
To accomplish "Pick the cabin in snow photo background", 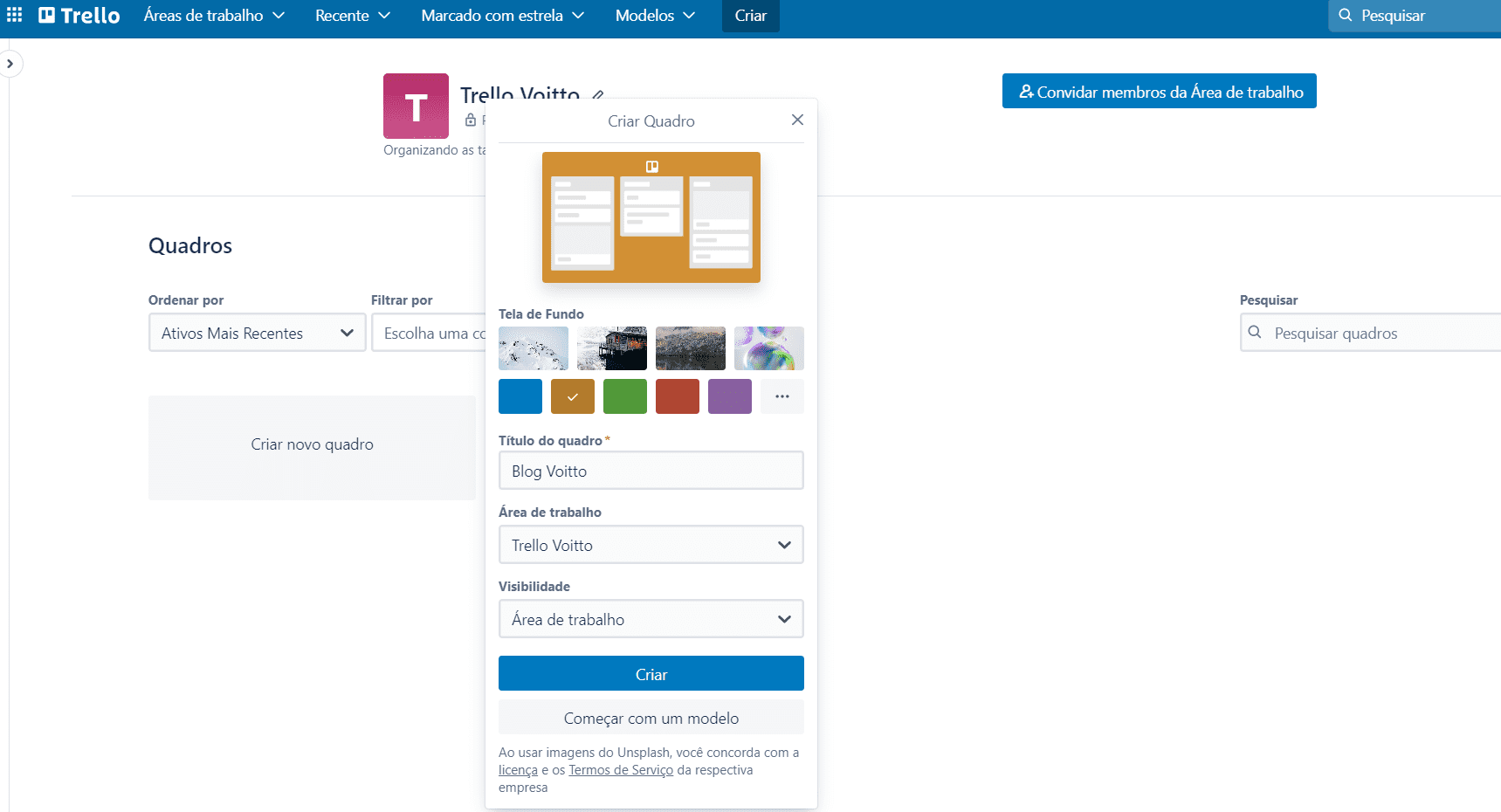I will [x=612, y=348].
